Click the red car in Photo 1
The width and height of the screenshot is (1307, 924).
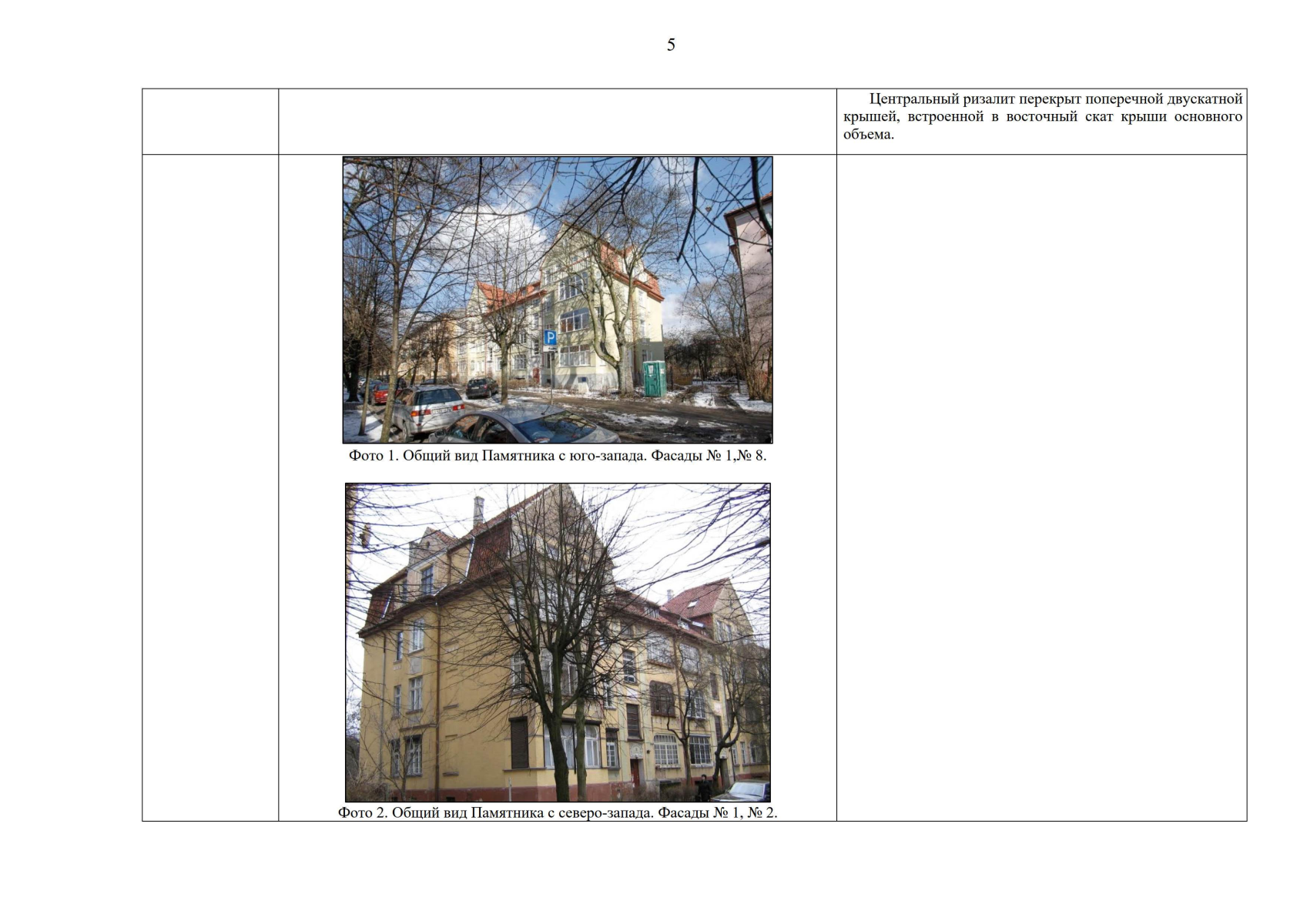coord(380,393)
